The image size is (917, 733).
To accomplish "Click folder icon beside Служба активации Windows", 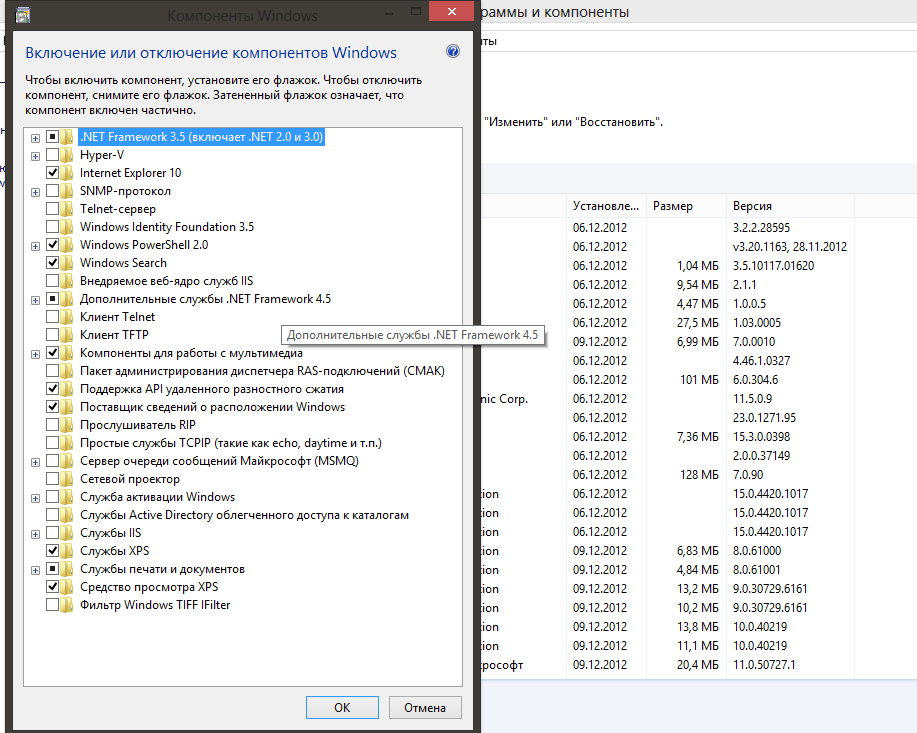I will pos(67,497).
